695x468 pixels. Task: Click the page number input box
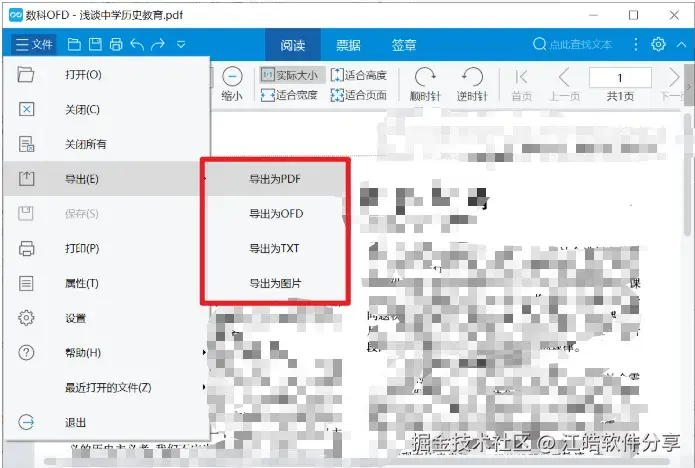coord(620,78)
